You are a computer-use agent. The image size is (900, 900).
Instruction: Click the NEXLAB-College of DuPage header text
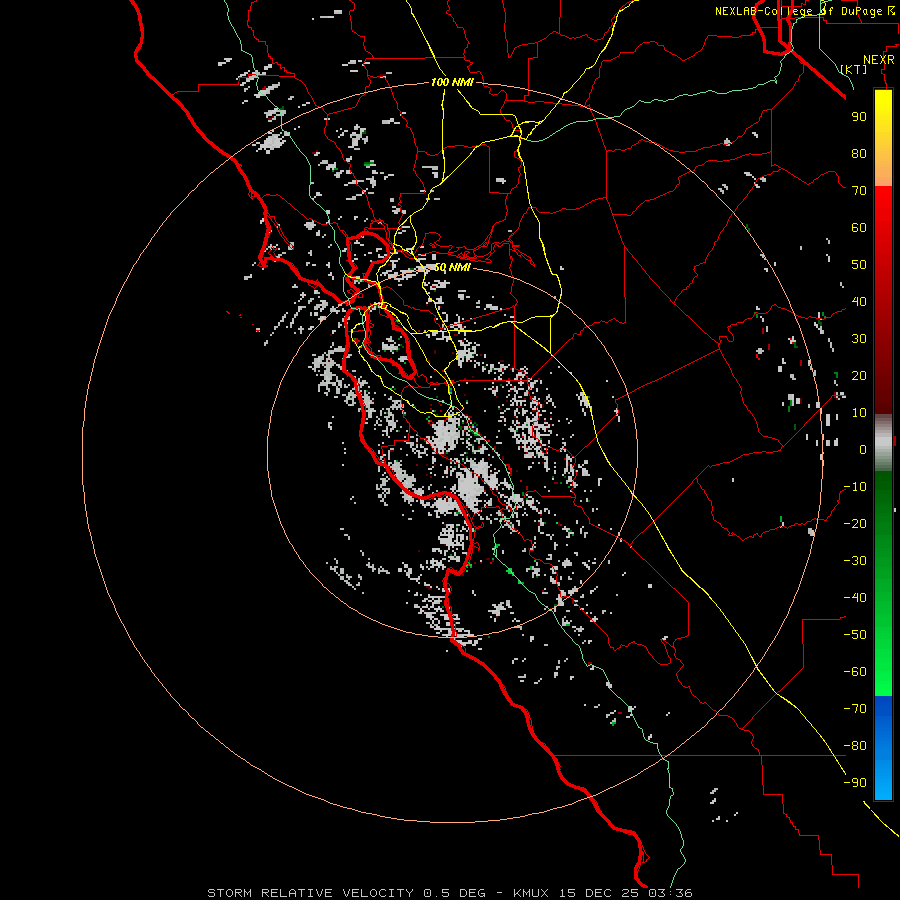click(804, 11)
